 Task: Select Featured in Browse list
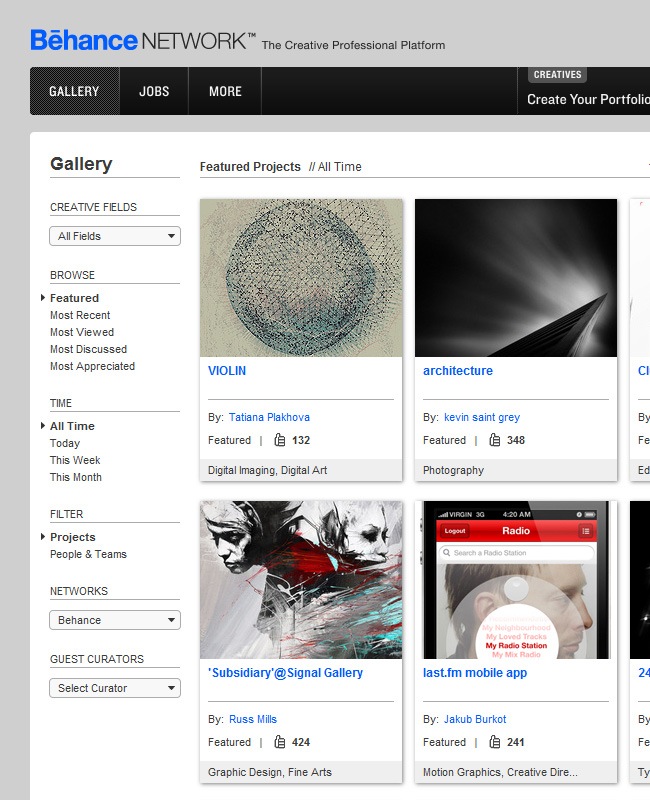click(74, 298)
